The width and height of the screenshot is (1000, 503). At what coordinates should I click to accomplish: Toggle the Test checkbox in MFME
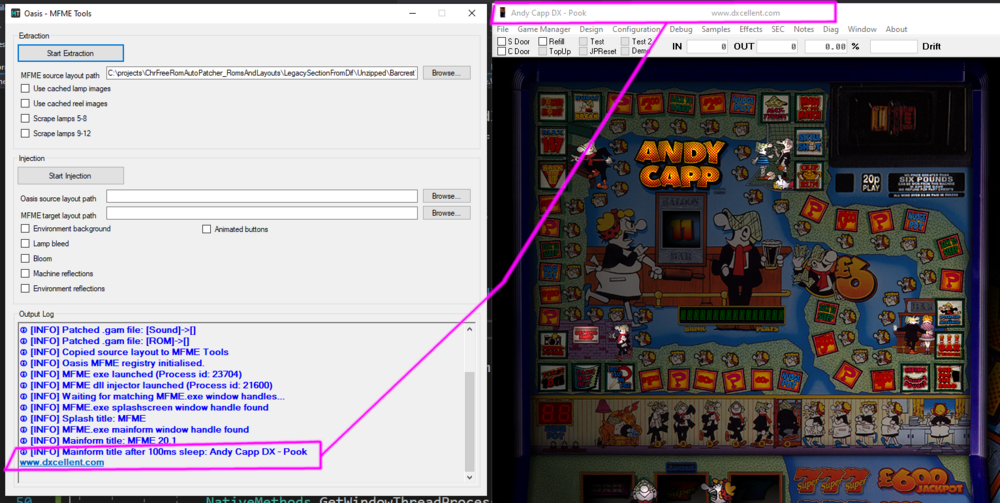click(584, 41)
